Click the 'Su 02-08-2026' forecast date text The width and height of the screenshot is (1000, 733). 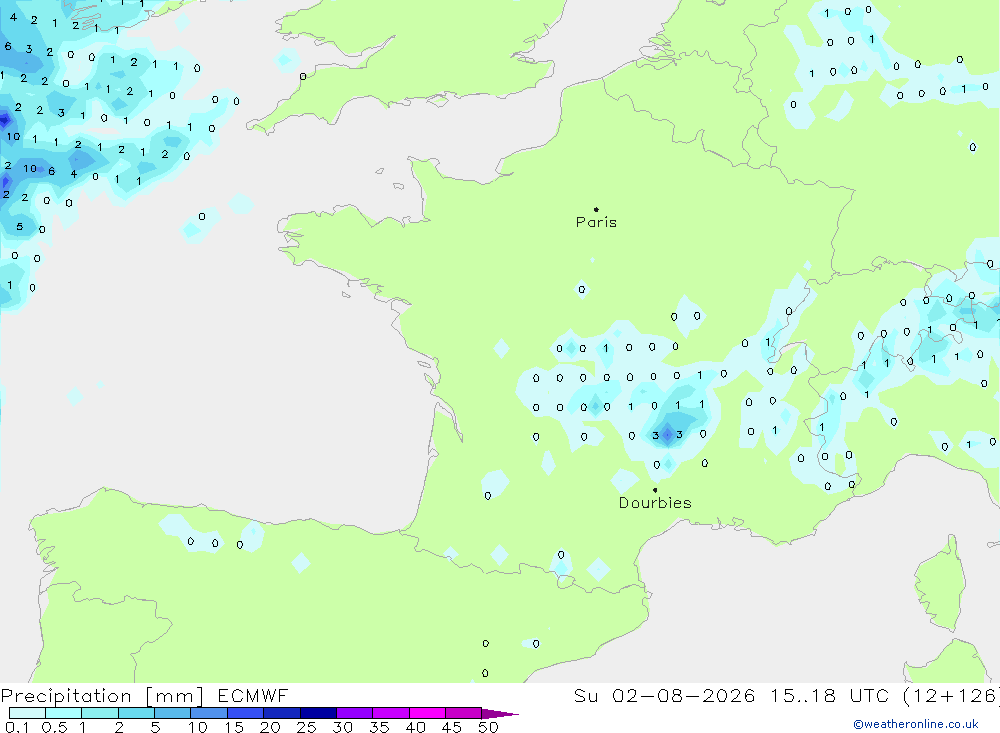click(665, 696)
